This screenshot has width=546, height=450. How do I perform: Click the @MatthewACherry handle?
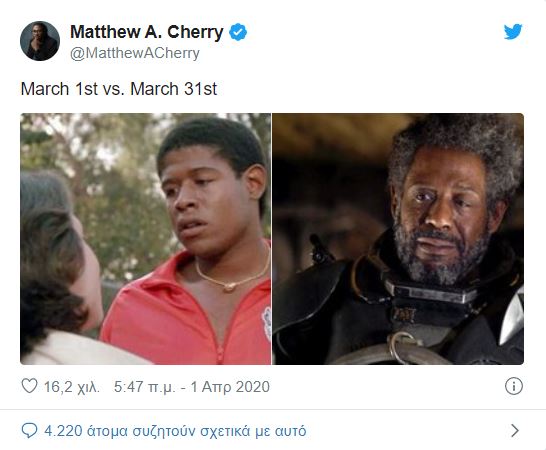pos(135,53)
